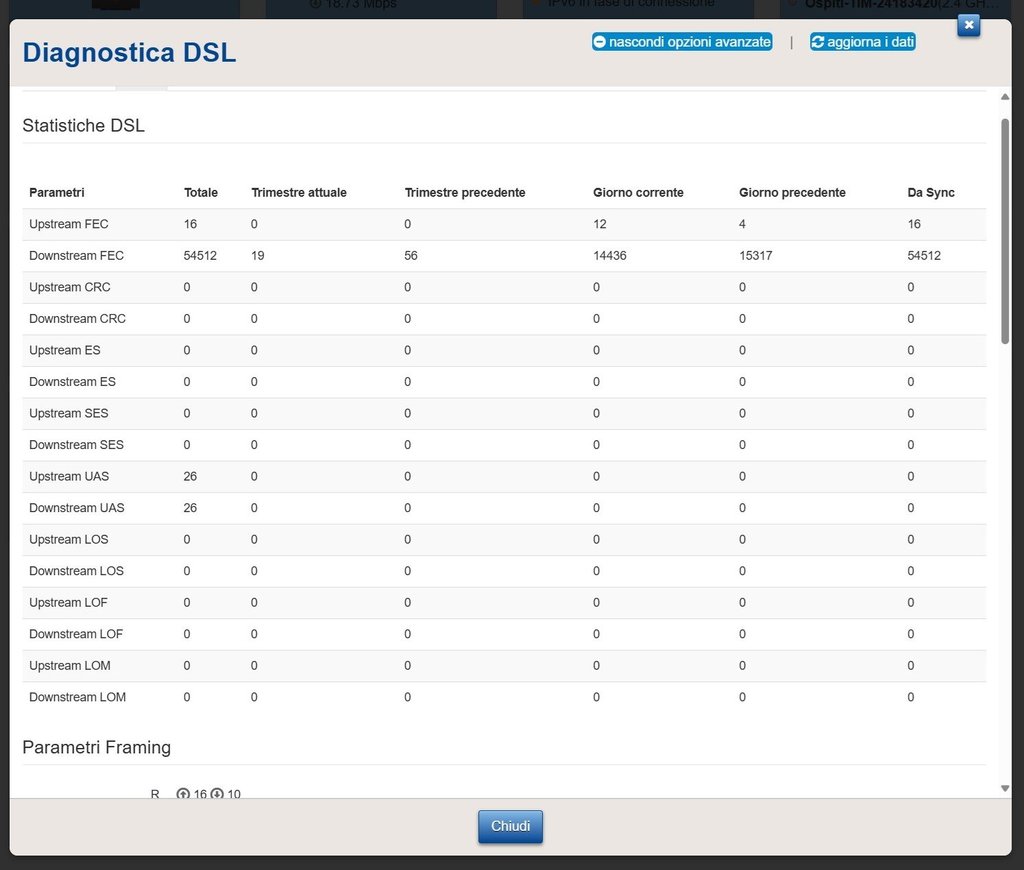
Task: Click the refresh icon beside aggiorna i dati
Action: 818,42
